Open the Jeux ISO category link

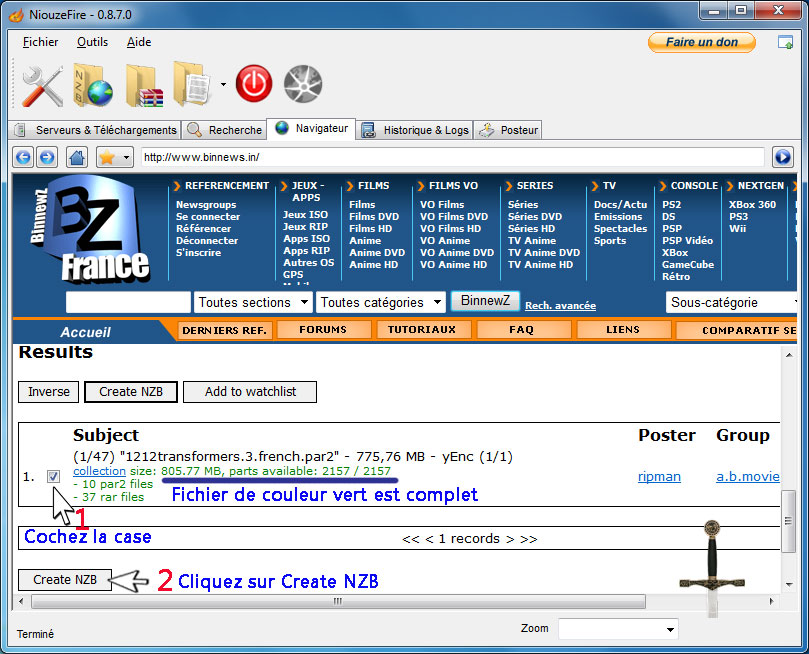pos(305,215)
